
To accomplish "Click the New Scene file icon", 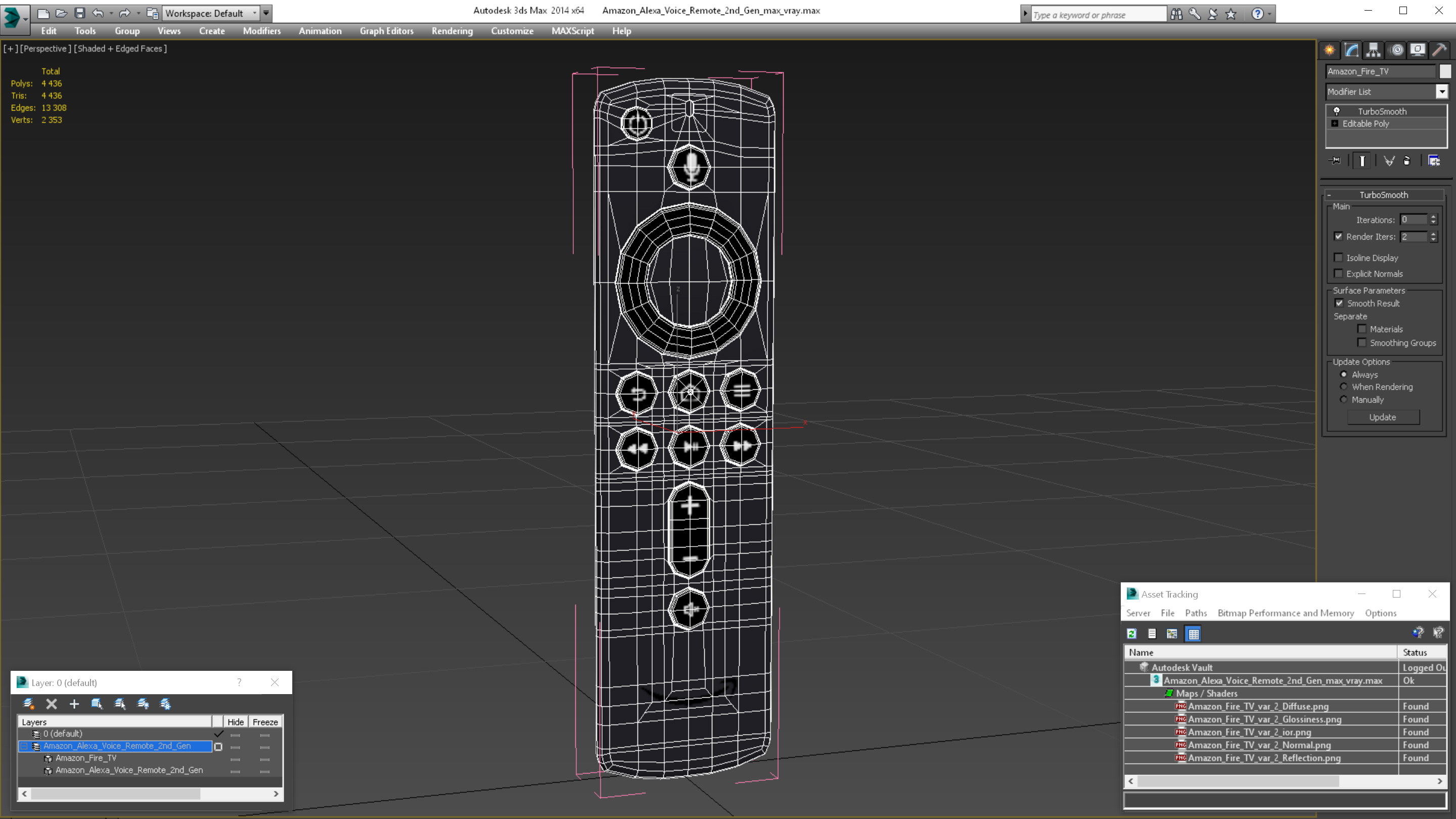I will [43, 13].
